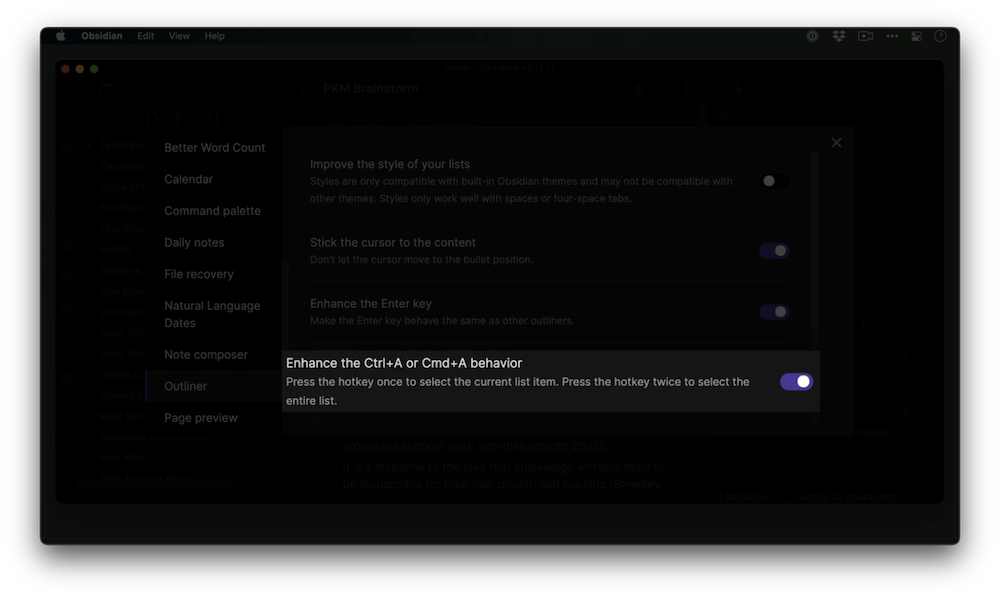
Task: Open the View menu
Action: pyautogui.click(x=179, y=36)
